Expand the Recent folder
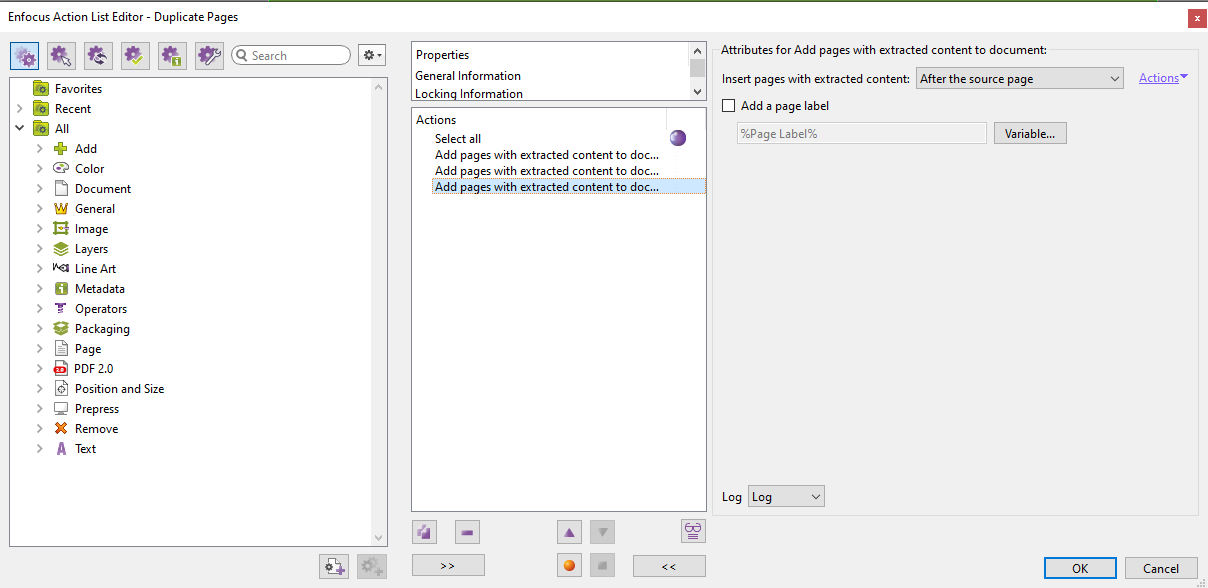The image size is (1208, 588). tap(20, 108)
